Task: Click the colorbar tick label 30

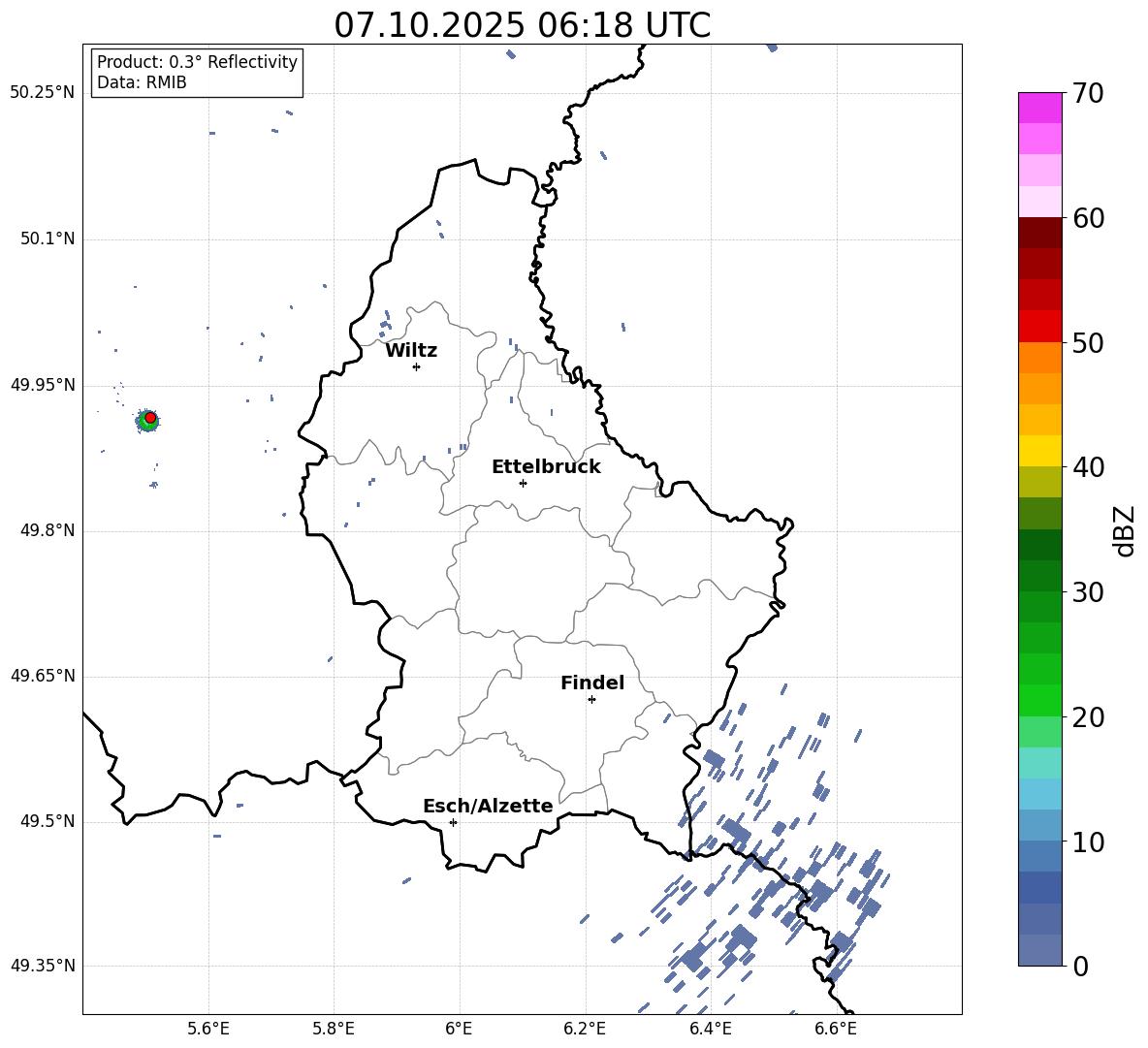Action: (x=1089, y=592)
